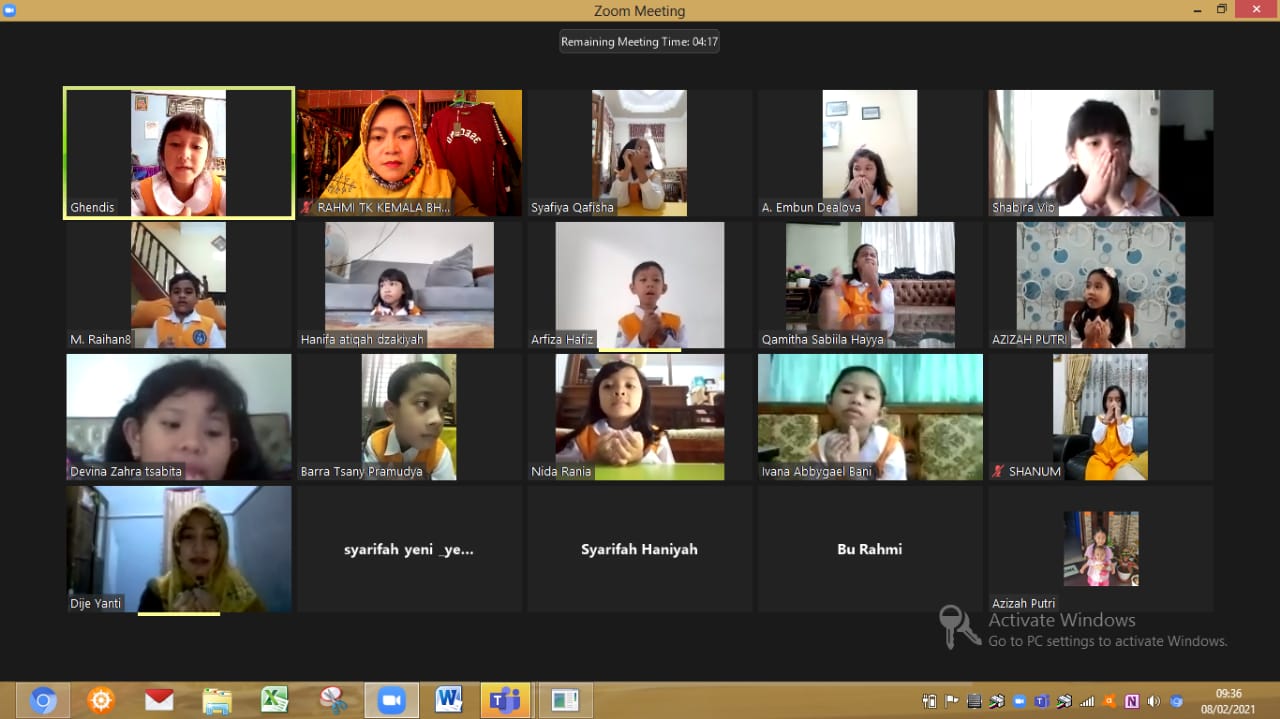The width and height of the screenshot is (1280, 719).
Task: Open Chromium browser in the taskbar
Action: tap(43, 700)
